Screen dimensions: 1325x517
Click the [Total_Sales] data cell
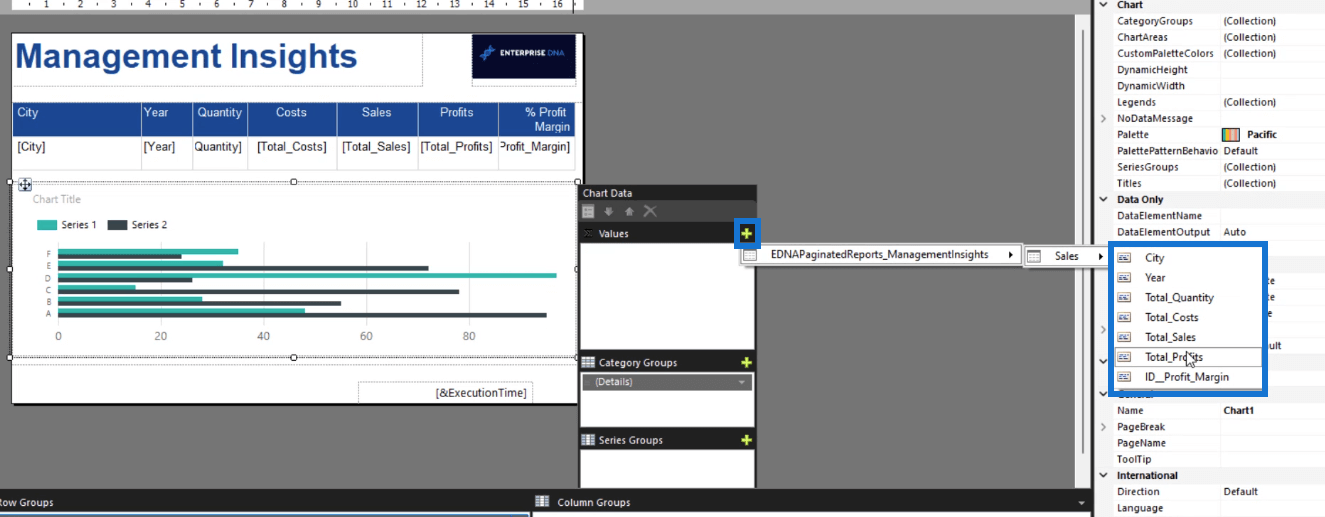(x=377, y=153)
